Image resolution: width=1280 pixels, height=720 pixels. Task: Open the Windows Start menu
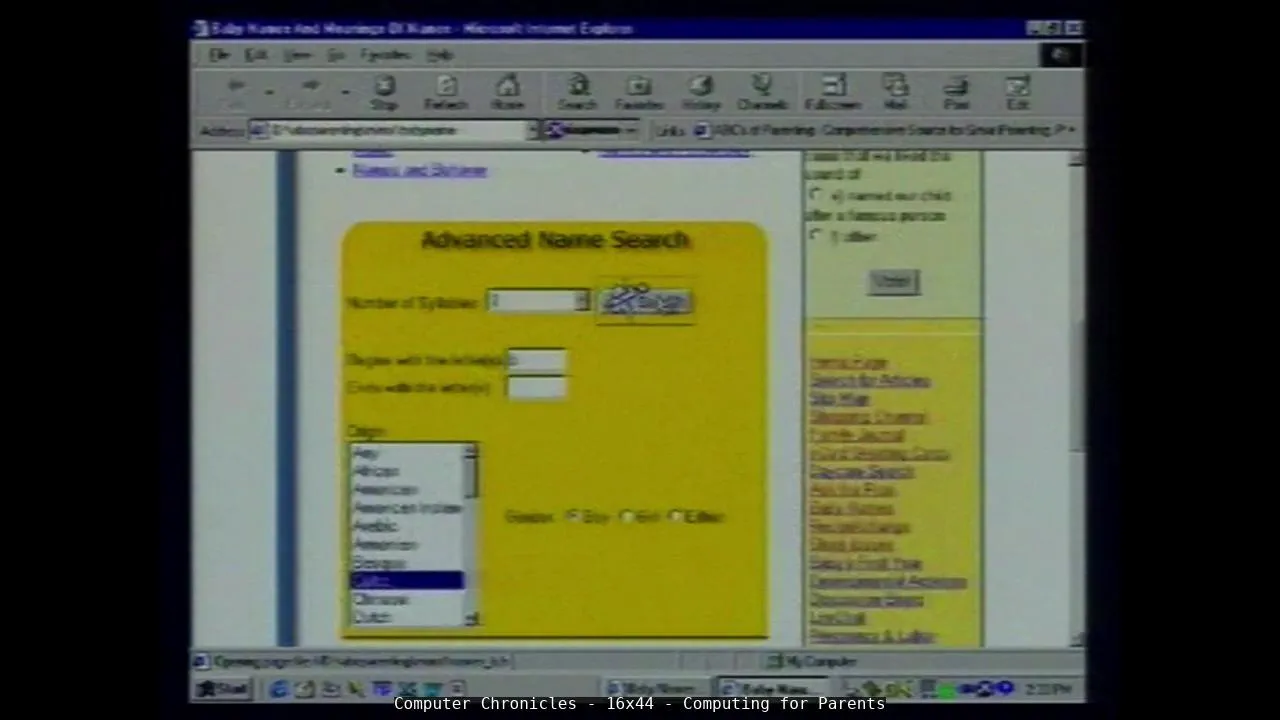click(223, 688)
